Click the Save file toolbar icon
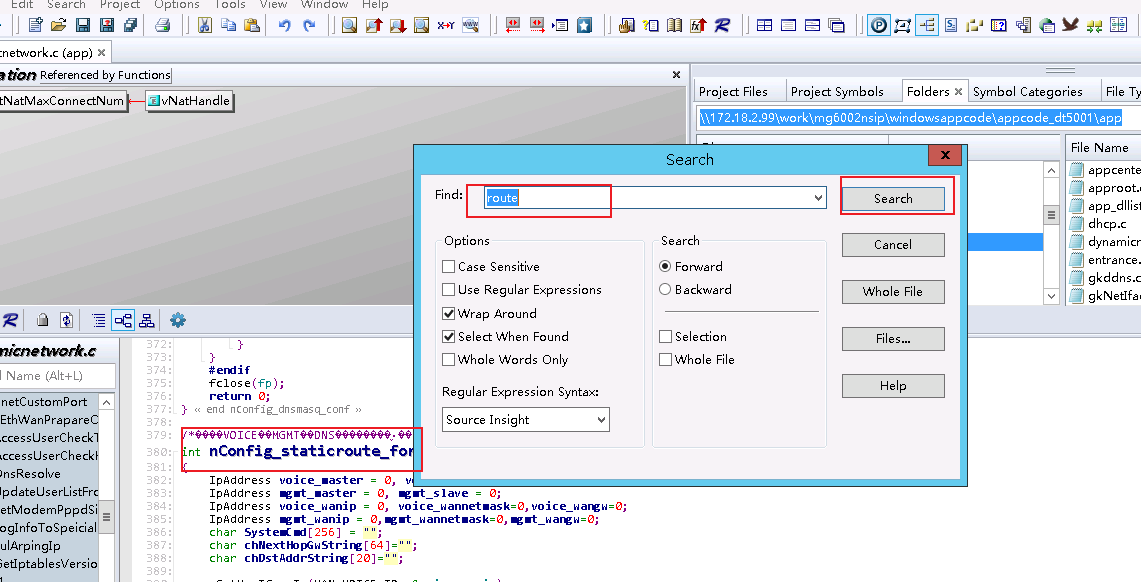 (x=83, y=25)
